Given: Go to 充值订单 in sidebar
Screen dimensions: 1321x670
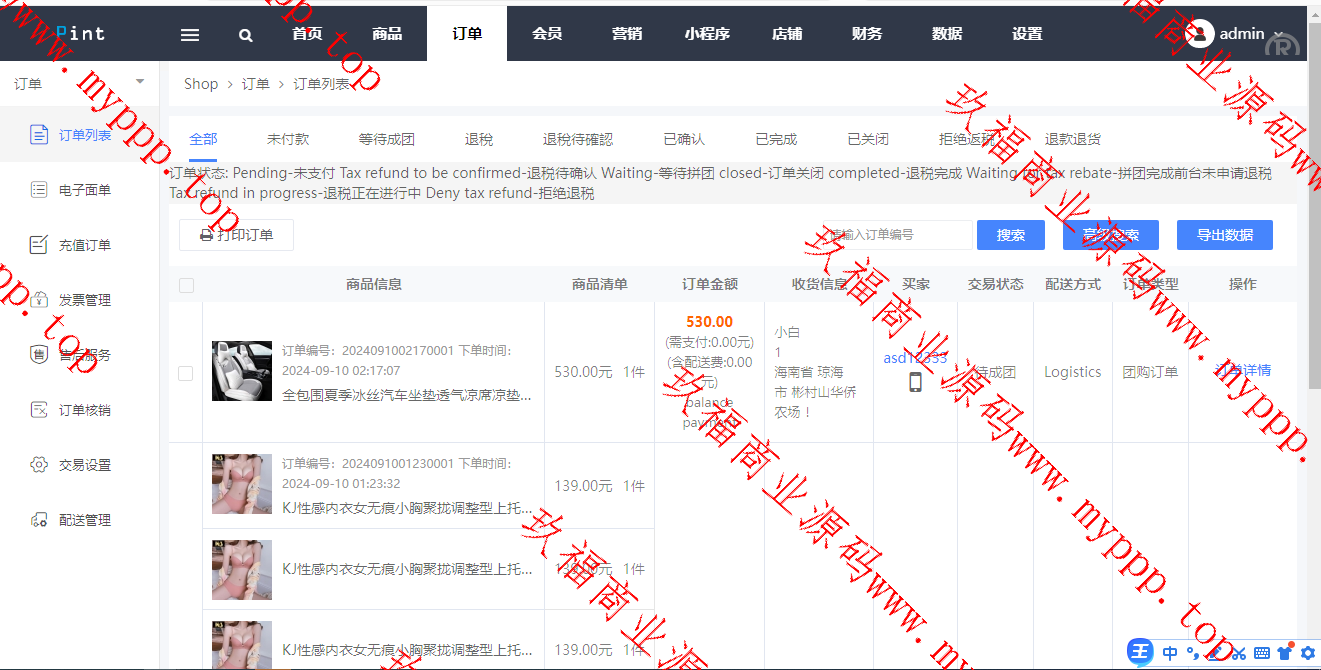Looking at the screenshot, I should (84, 245).
